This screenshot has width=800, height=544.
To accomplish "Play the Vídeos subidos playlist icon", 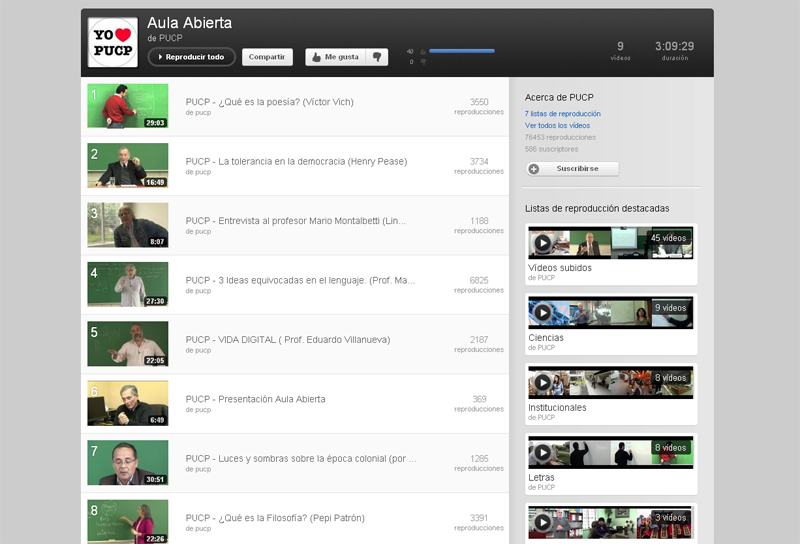I will pyautogui.click(x=542, y=243).
